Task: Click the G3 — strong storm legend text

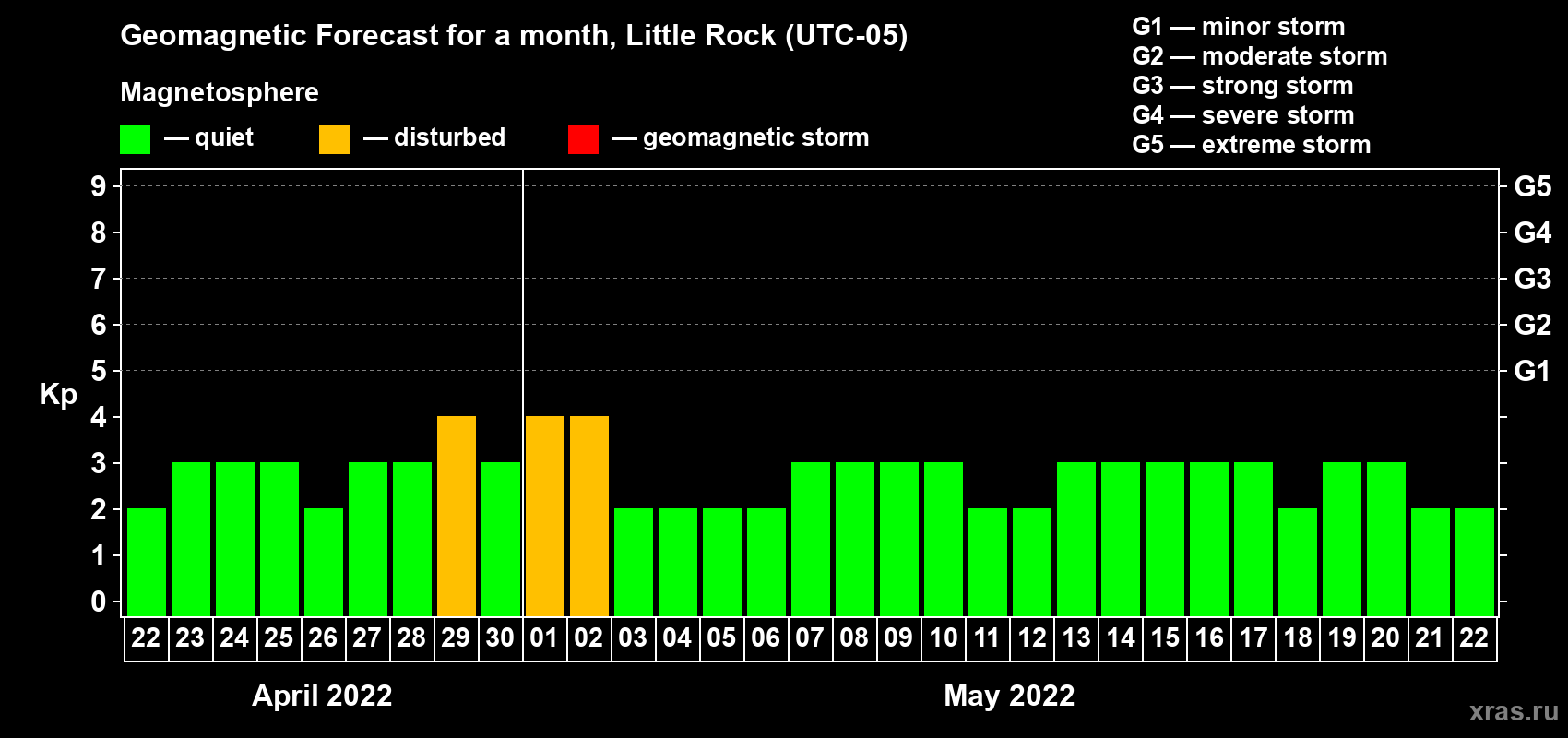Action: (x=1242, y=86)
